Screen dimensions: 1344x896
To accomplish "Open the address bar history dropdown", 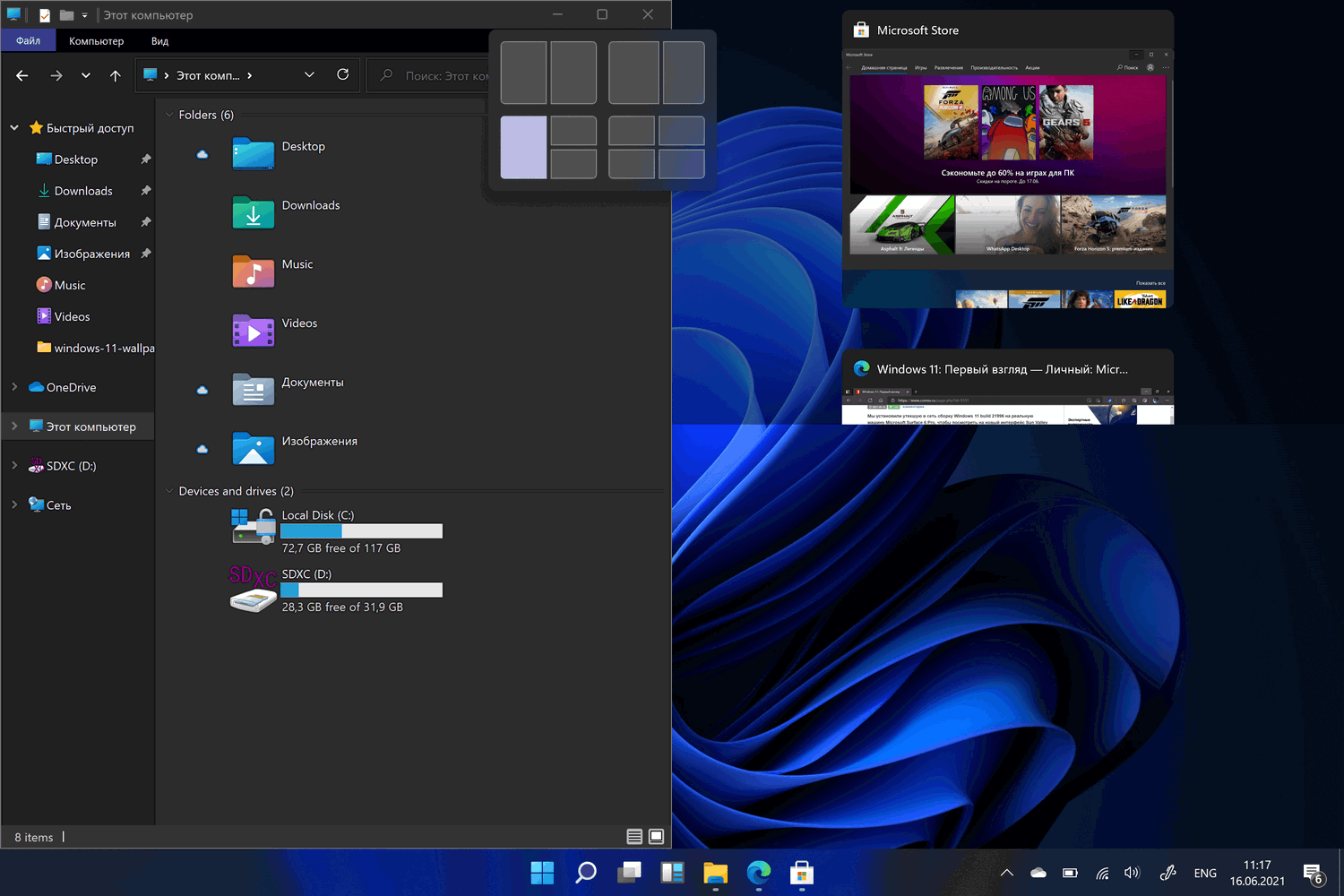I will 309,75.
